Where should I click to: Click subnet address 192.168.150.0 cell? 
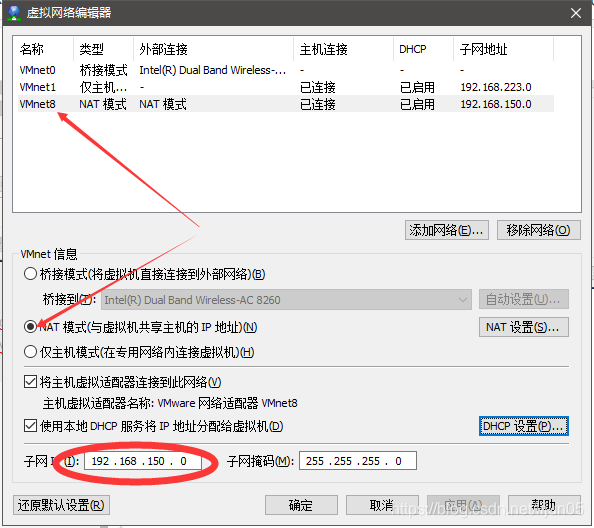pos(496,104)
